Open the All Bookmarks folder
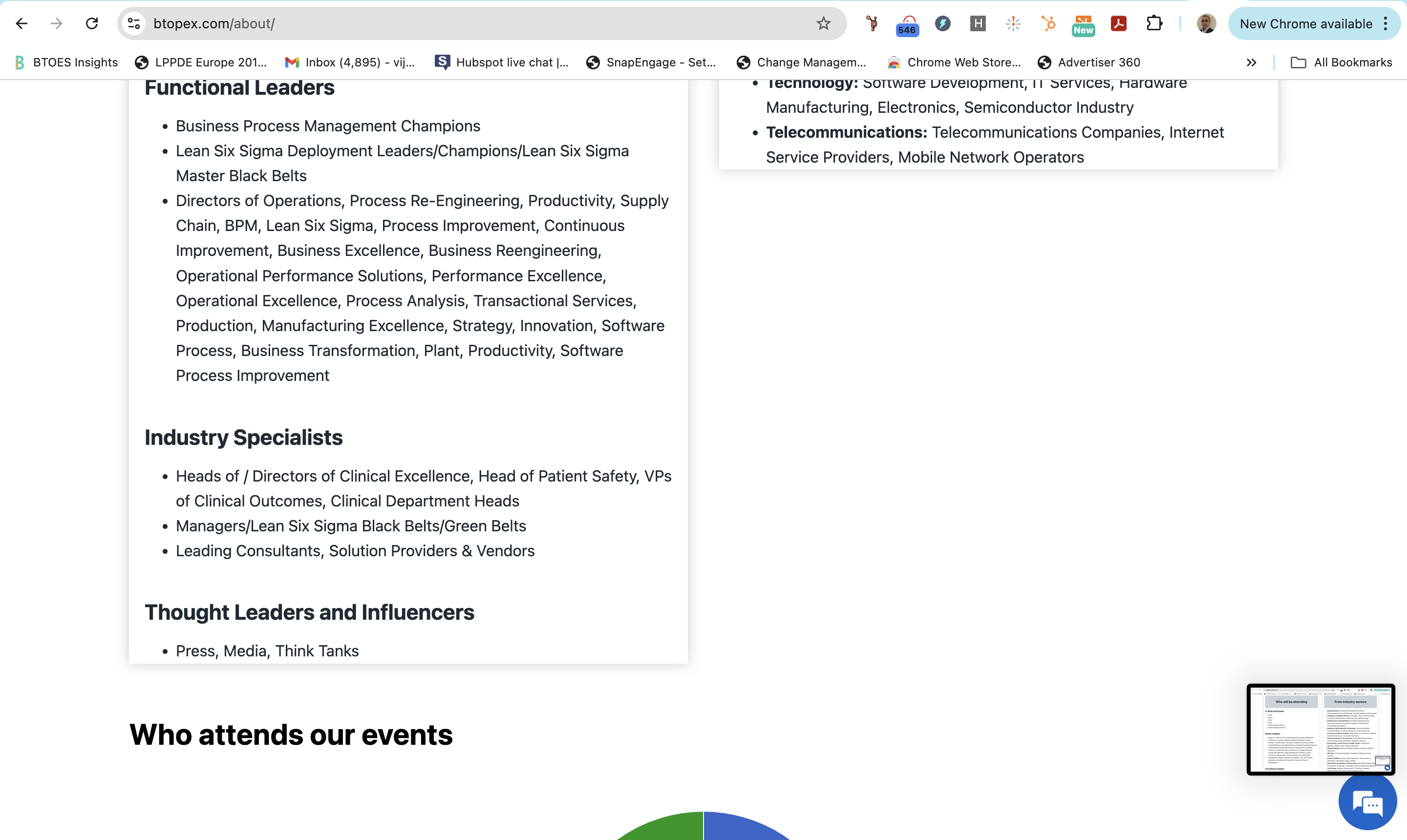Image resolution: width=1407 pixels, height=840 pixels. pyautogui.click(x=1341, y=62)
